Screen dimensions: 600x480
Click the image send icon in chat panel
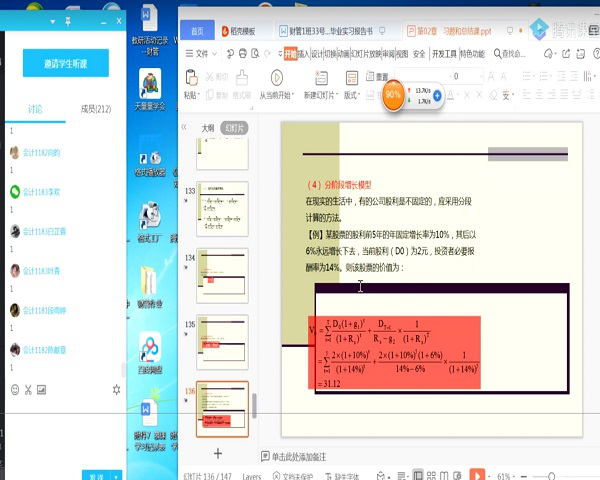(x=41, y=390)
